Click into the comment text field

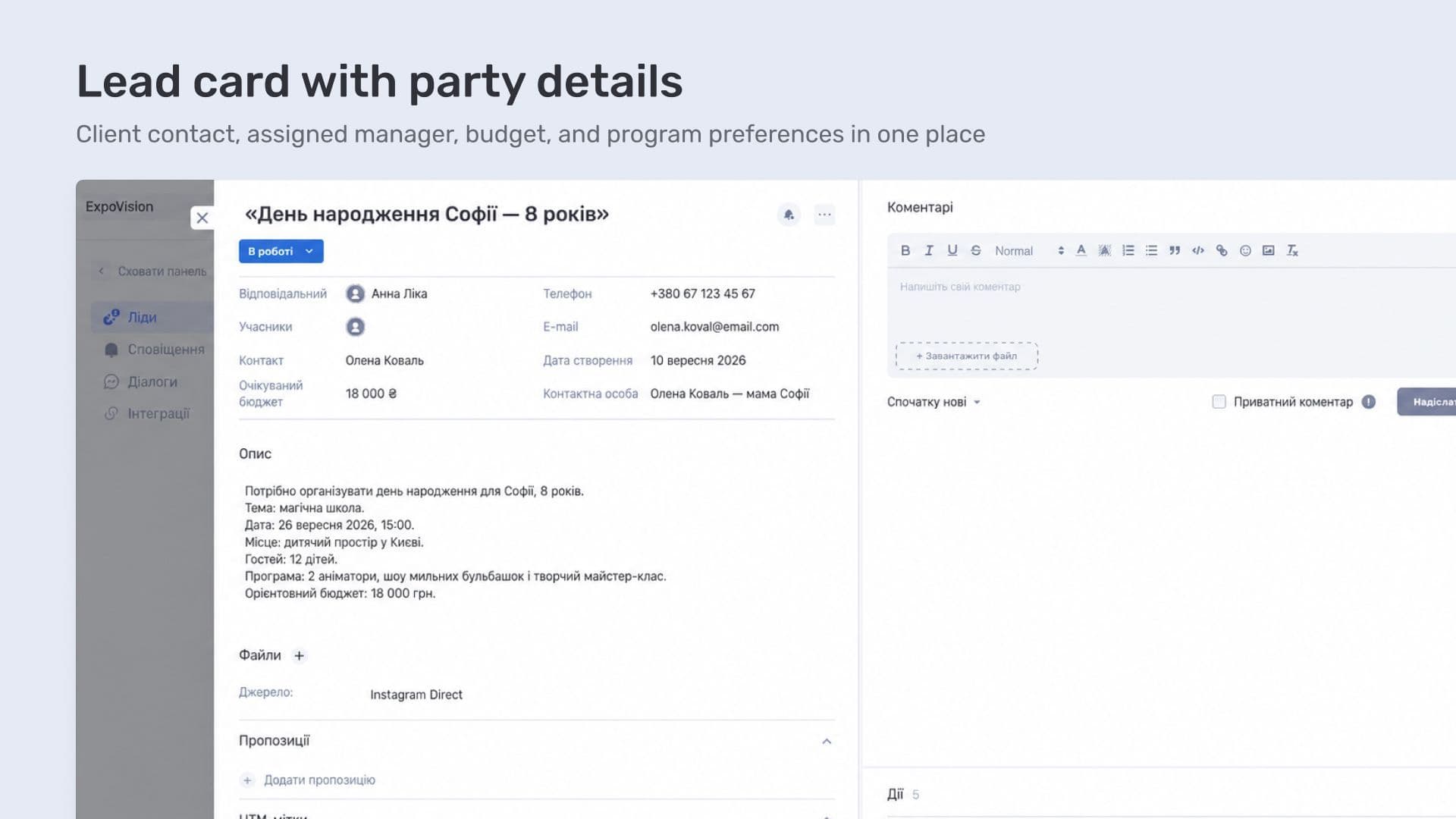pos(1172,303)
